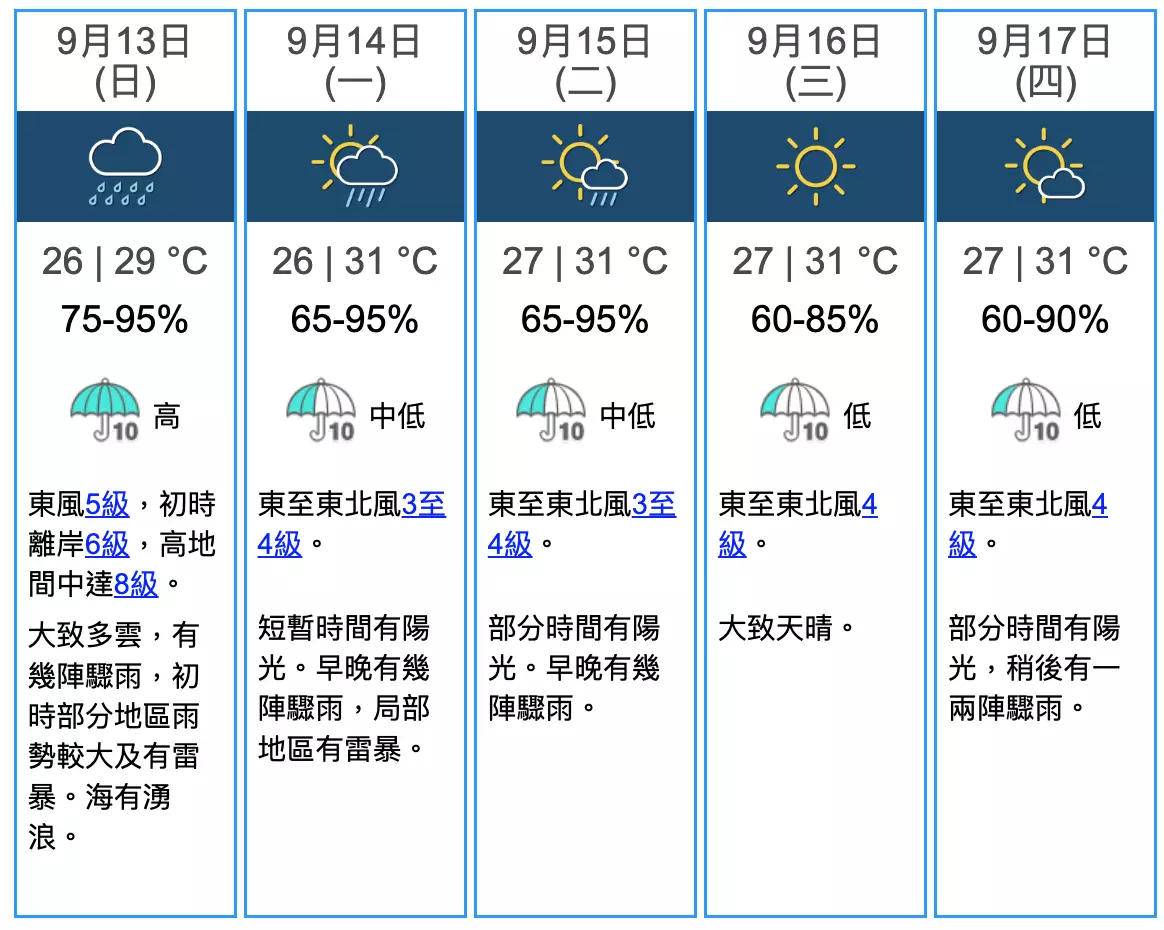Select the 9月13日 (日) date header
This screenshot has height=930, width=1164.
125,62
